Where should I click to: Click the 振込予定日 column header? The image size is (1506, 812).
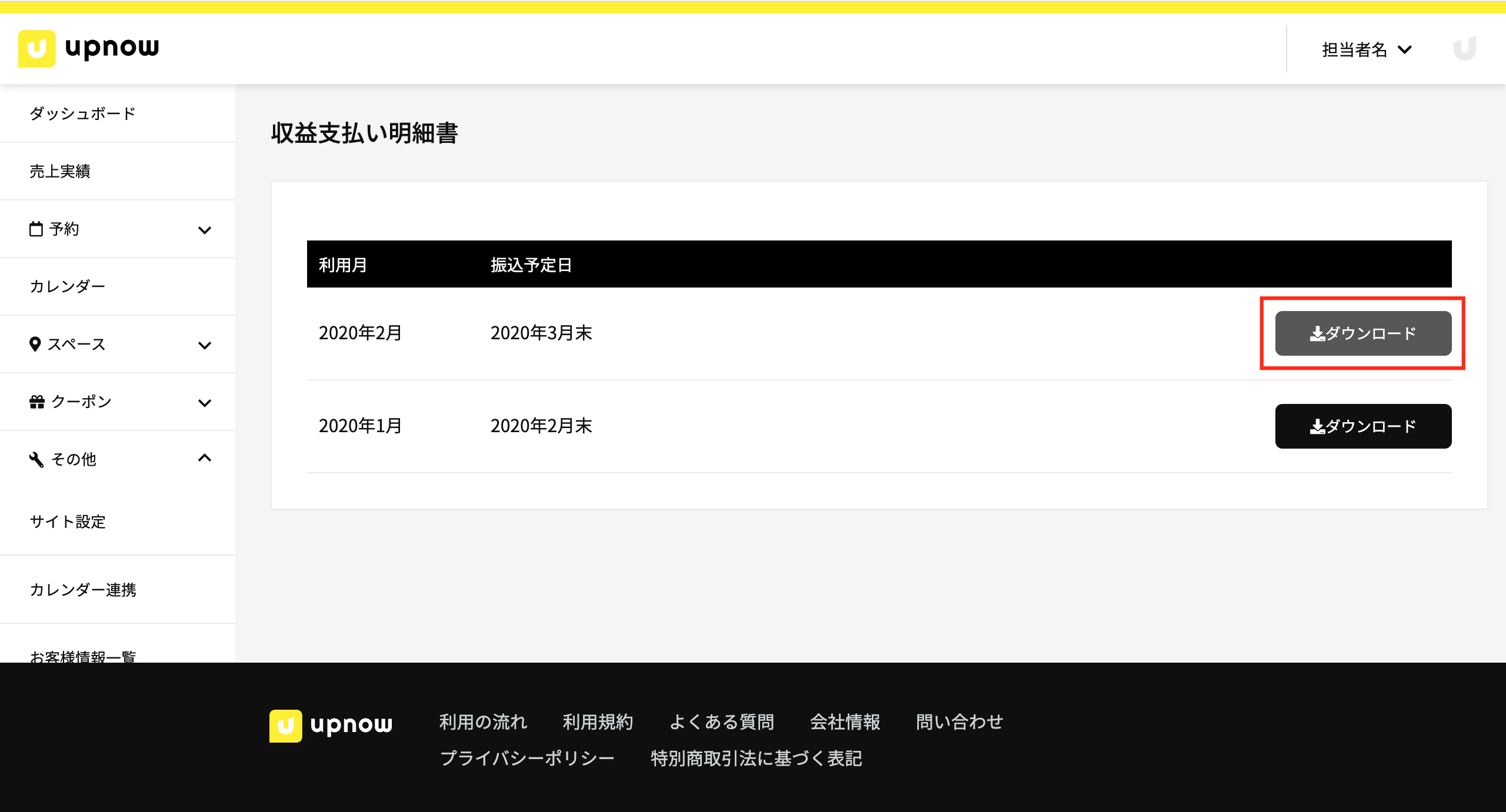(531, 265)
